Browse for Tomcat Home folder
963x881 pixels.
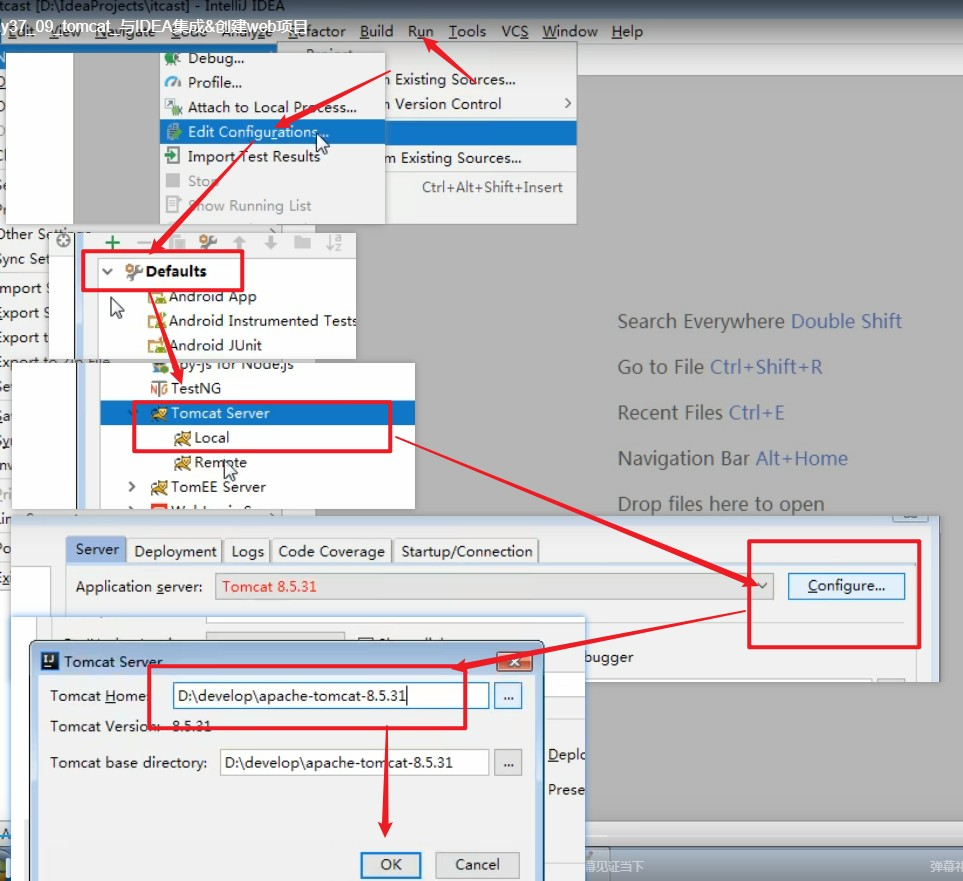tap(508, 696)
